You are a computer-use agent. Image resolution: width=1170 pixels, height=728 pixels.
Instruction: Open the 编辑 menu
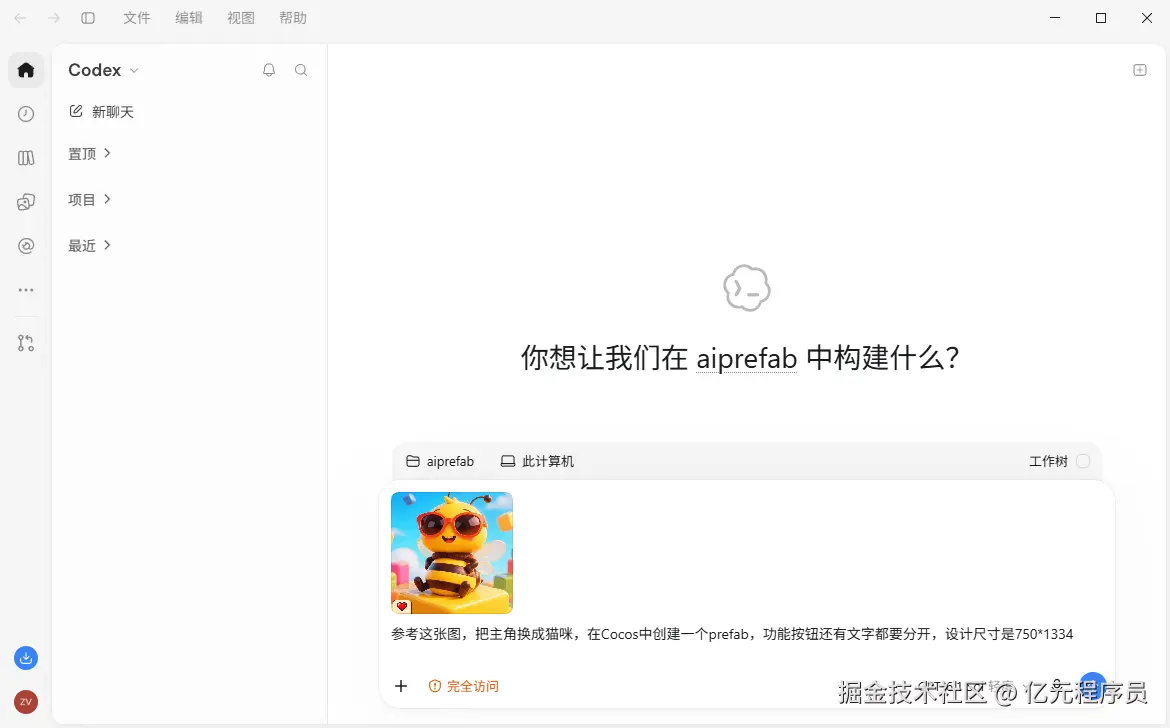coord(189,18)
